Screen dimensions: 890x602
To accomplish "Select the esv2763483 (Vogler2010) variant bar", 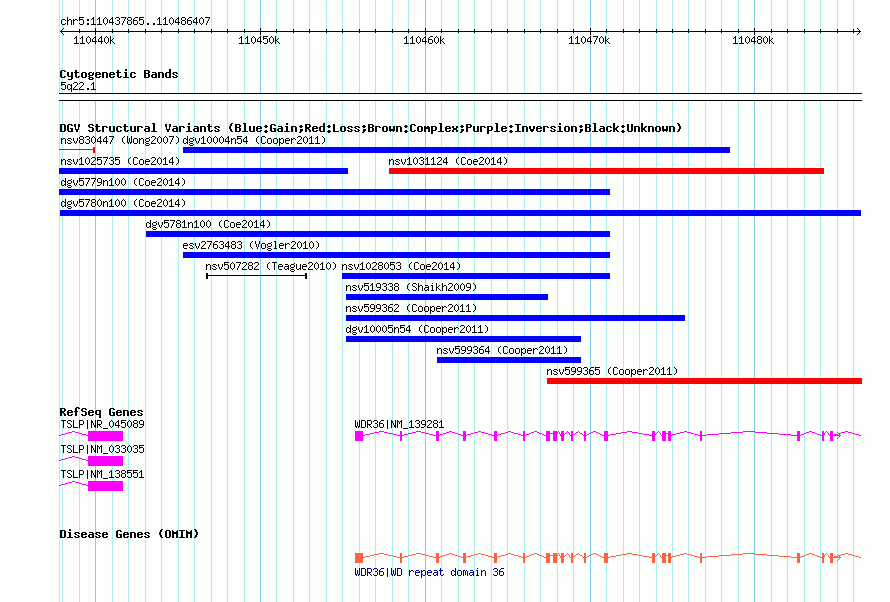I will tap(396, 255).
